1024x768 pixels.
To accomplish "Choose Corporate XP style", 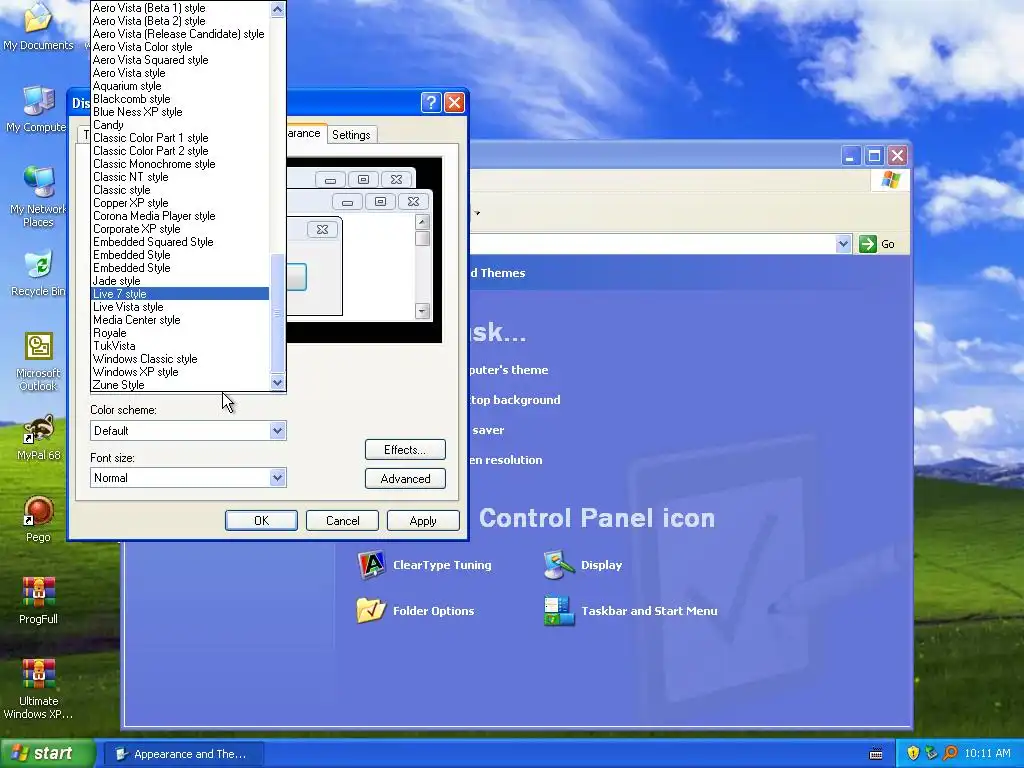I will [180, 229].
